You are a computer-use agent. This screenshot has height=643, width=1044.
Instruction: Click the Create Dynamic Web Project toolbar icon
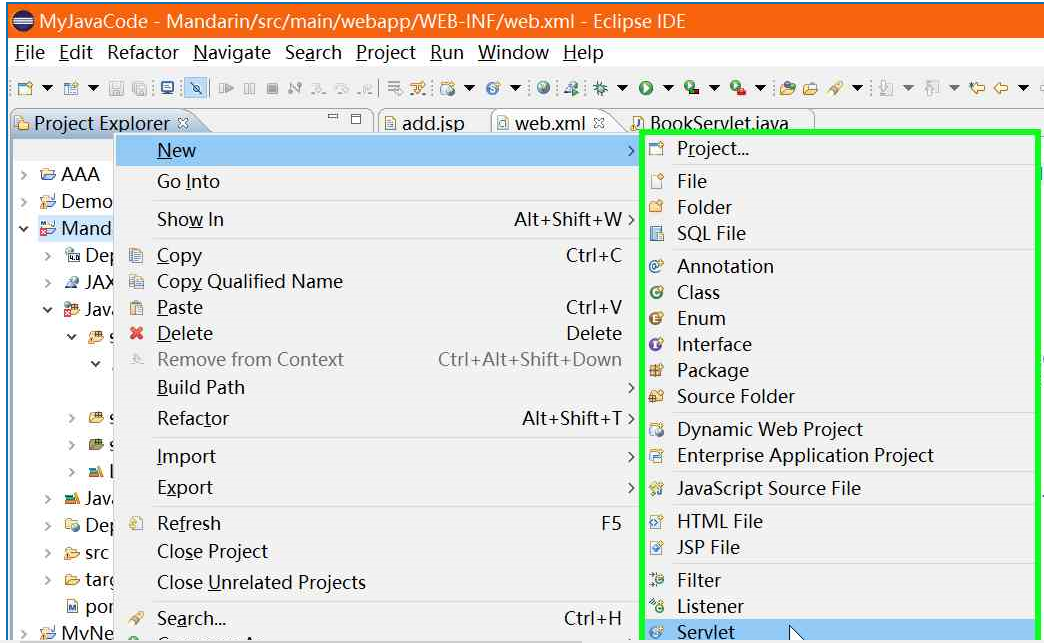click(x=448, y=88)
